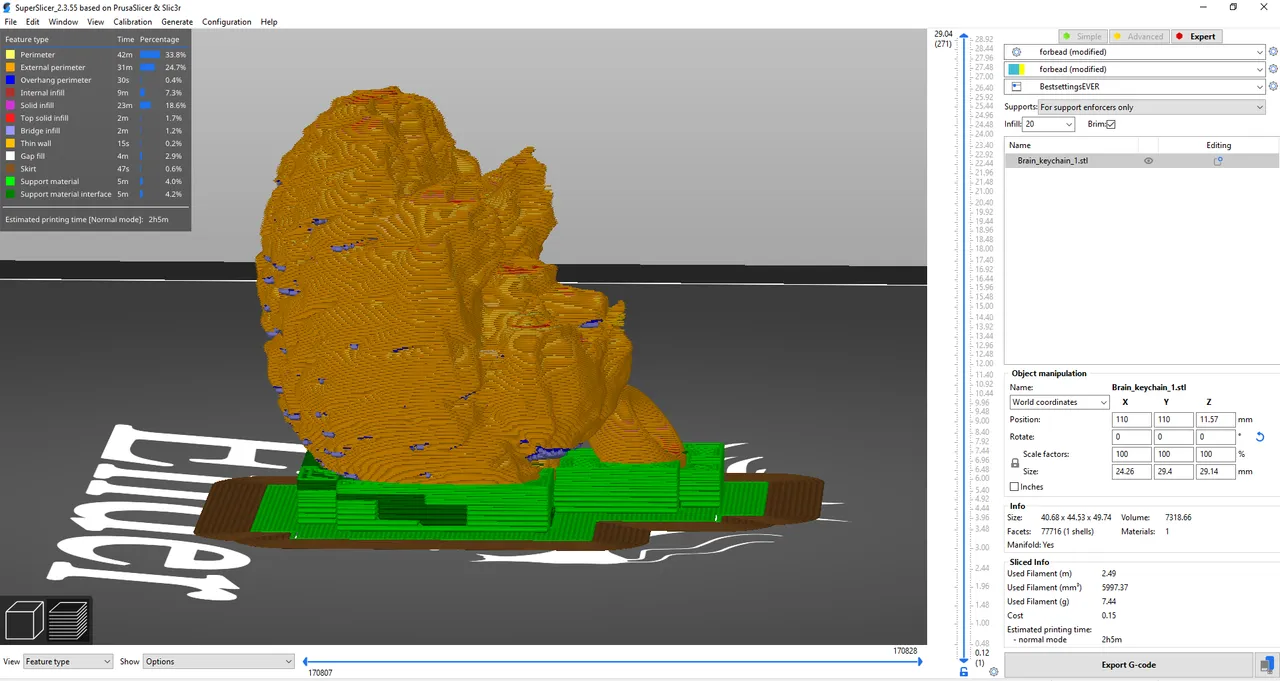
Task: Click the filament color swatch in preset
Action: 1016,70
